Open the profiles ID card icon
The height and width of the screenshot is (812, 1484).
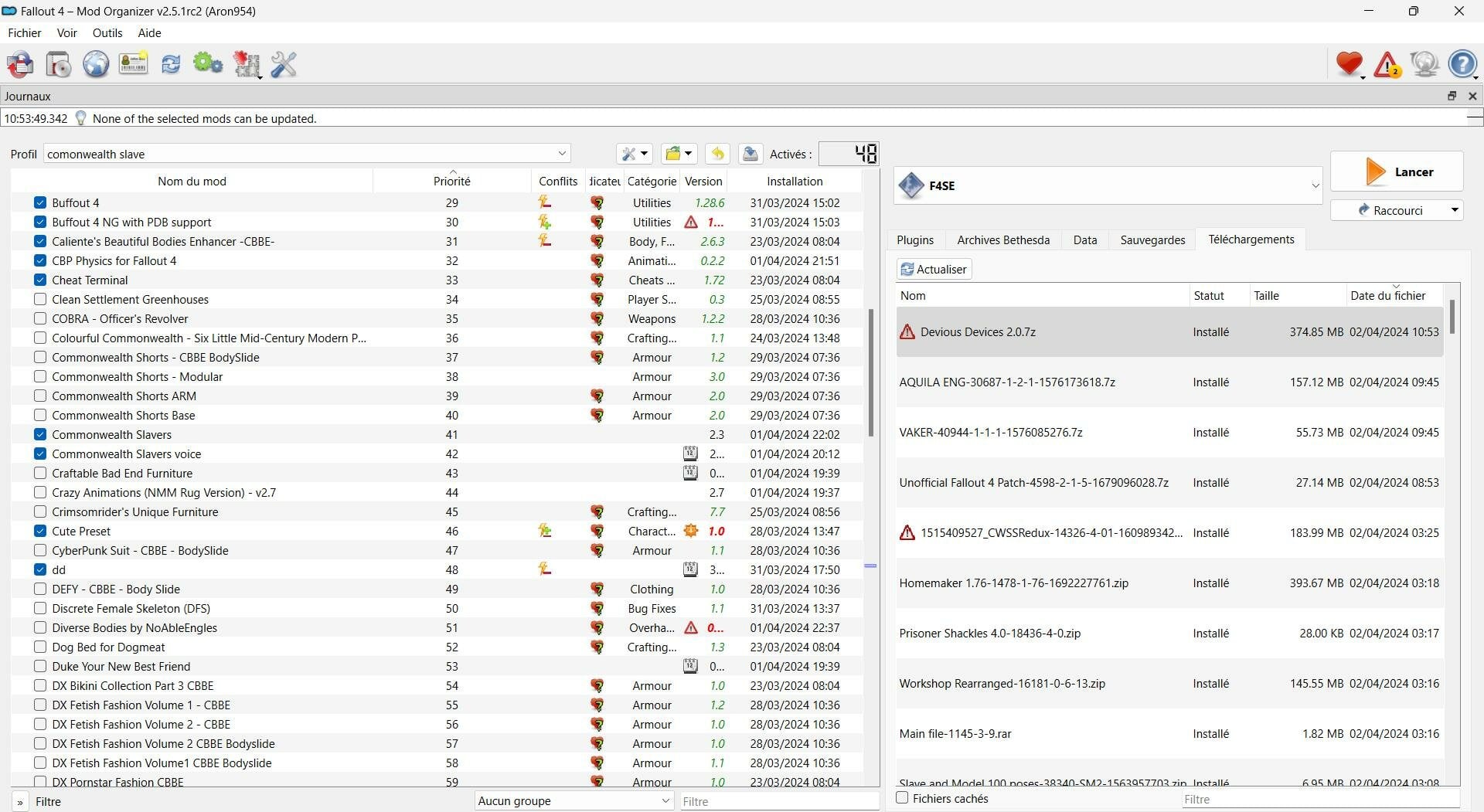click(133, 64)
